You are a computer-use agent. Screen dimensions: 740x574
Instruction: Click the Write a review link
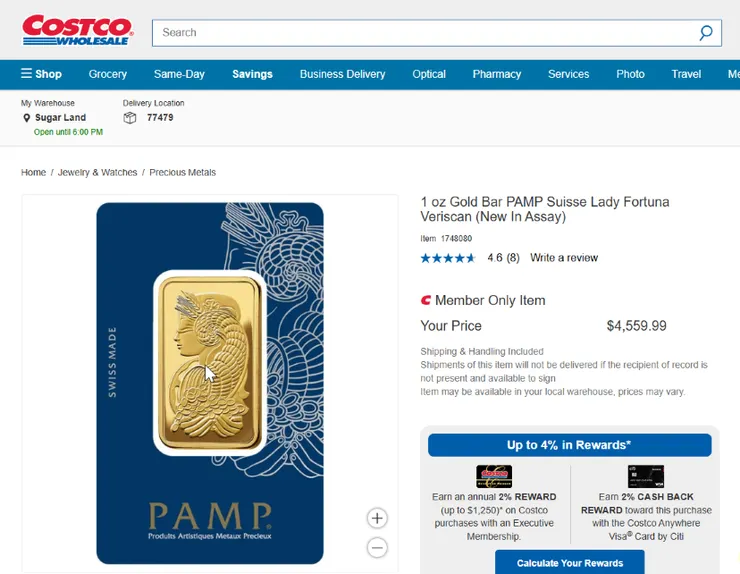tap(564, 258)
